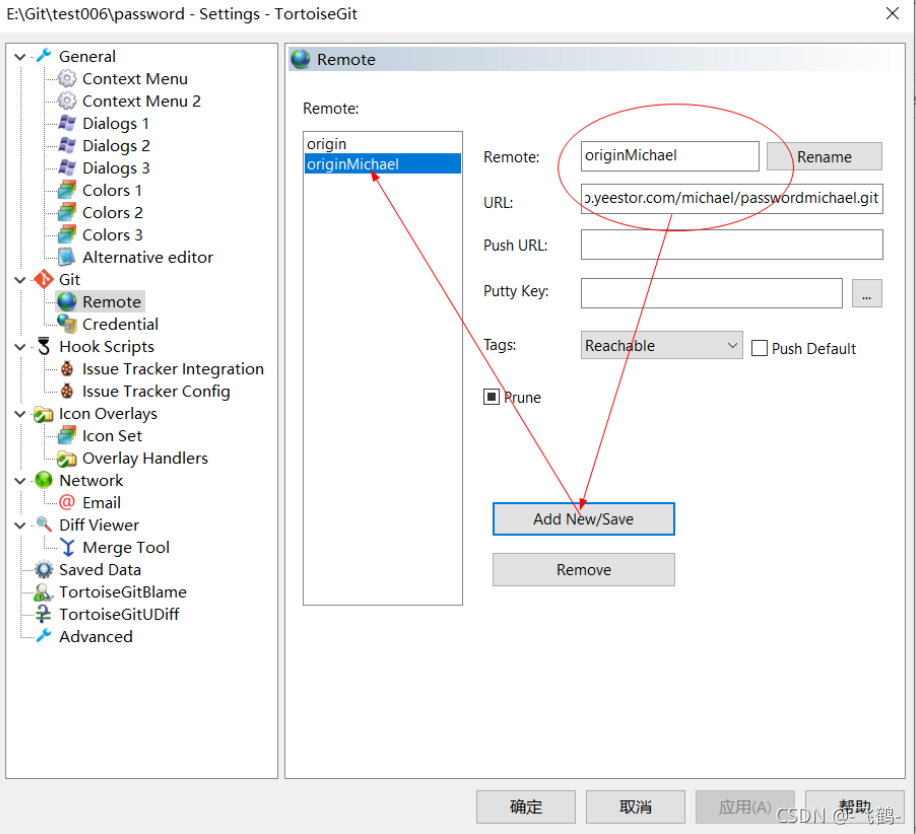Screen dimensions: 916x834
Task: Click the Diff Viewer magnifier icon
Action: point(44,524)
